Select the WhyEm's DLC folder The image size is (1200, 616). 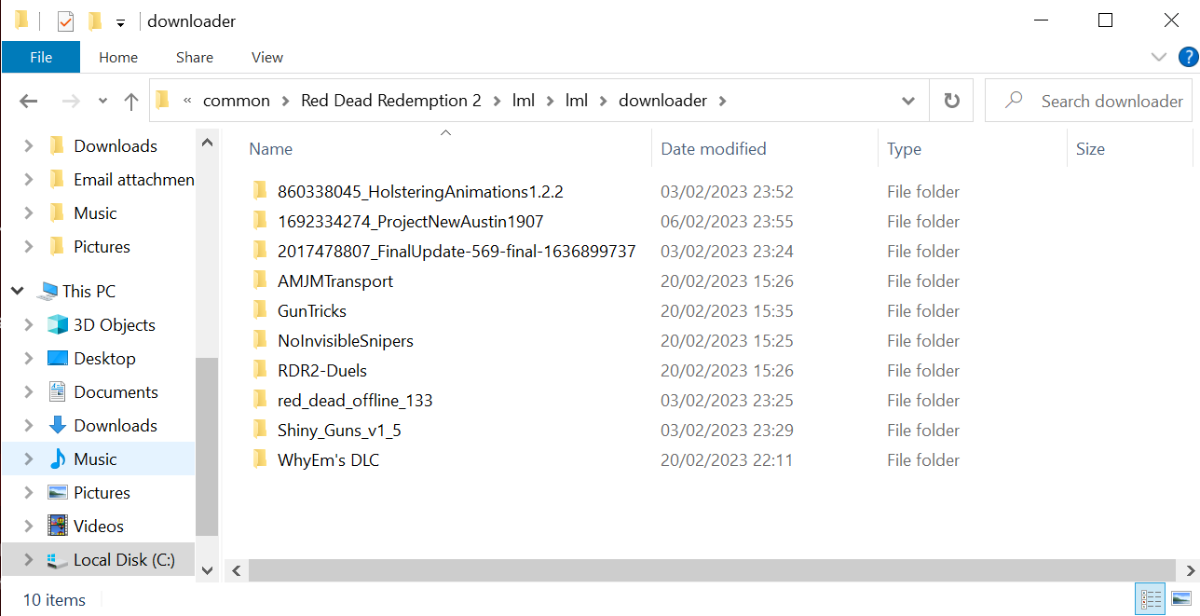point(328,460)
